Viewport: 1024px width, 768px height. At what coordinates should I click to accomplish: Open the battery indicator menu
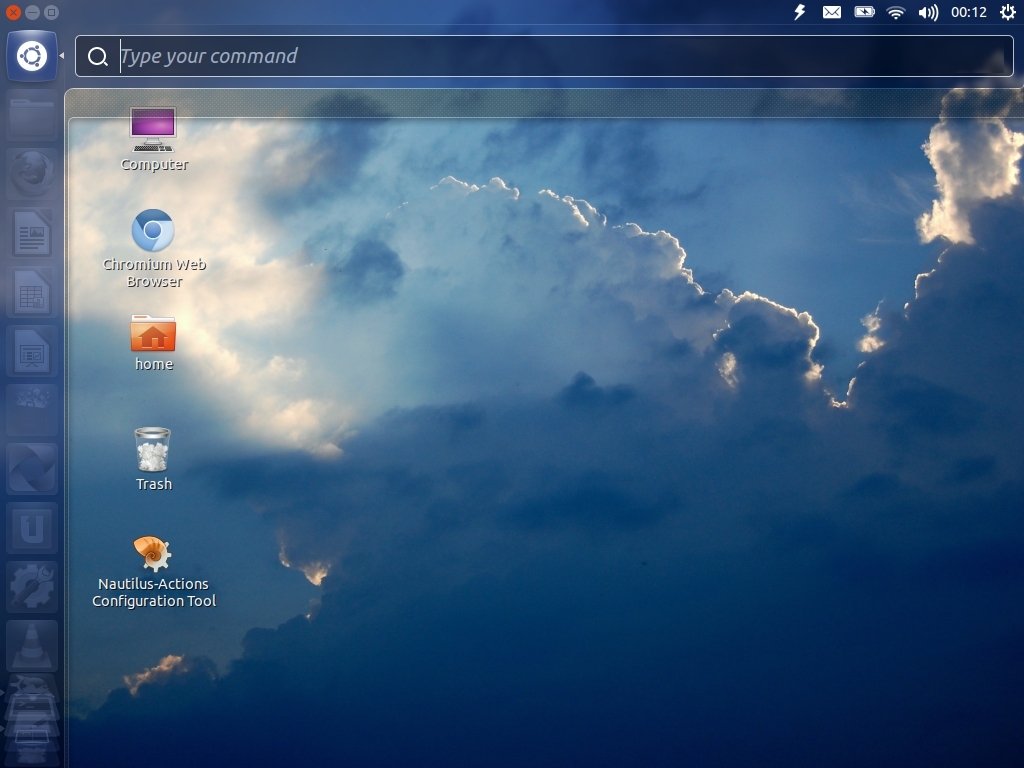(864, 12)
